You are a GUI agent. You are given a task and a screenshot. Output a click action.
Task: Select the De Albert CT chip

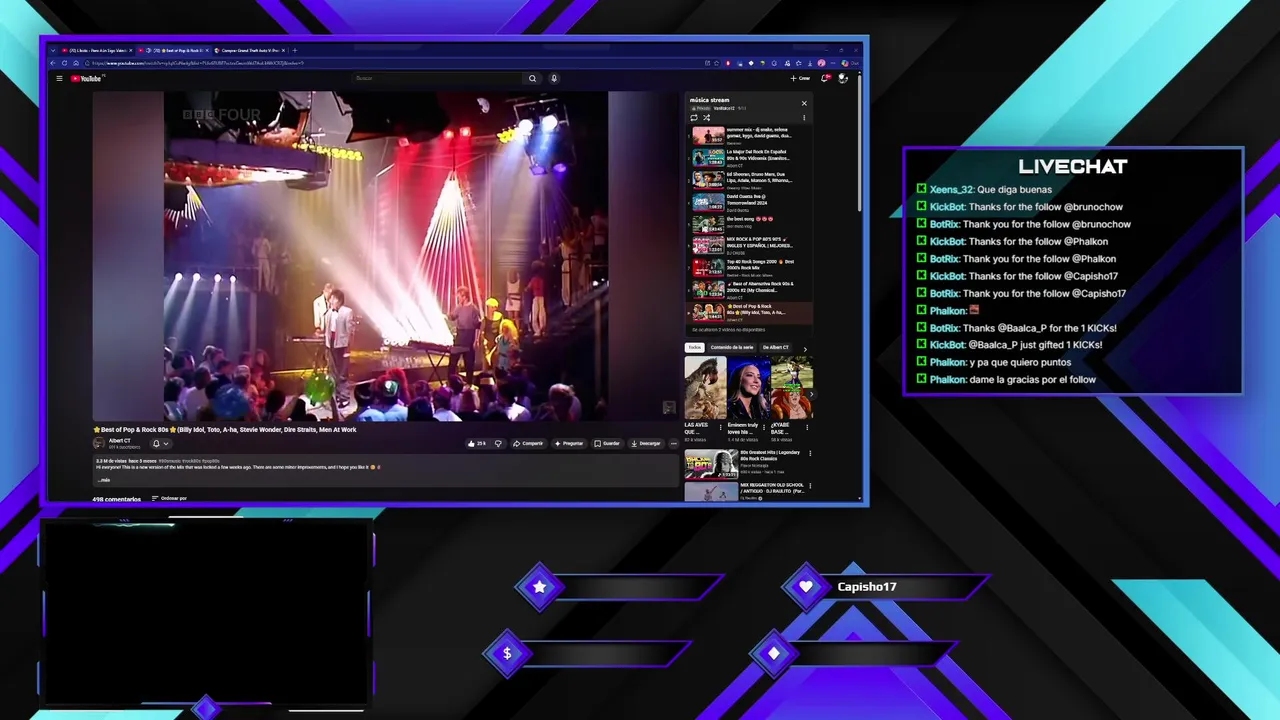point(775,348)
